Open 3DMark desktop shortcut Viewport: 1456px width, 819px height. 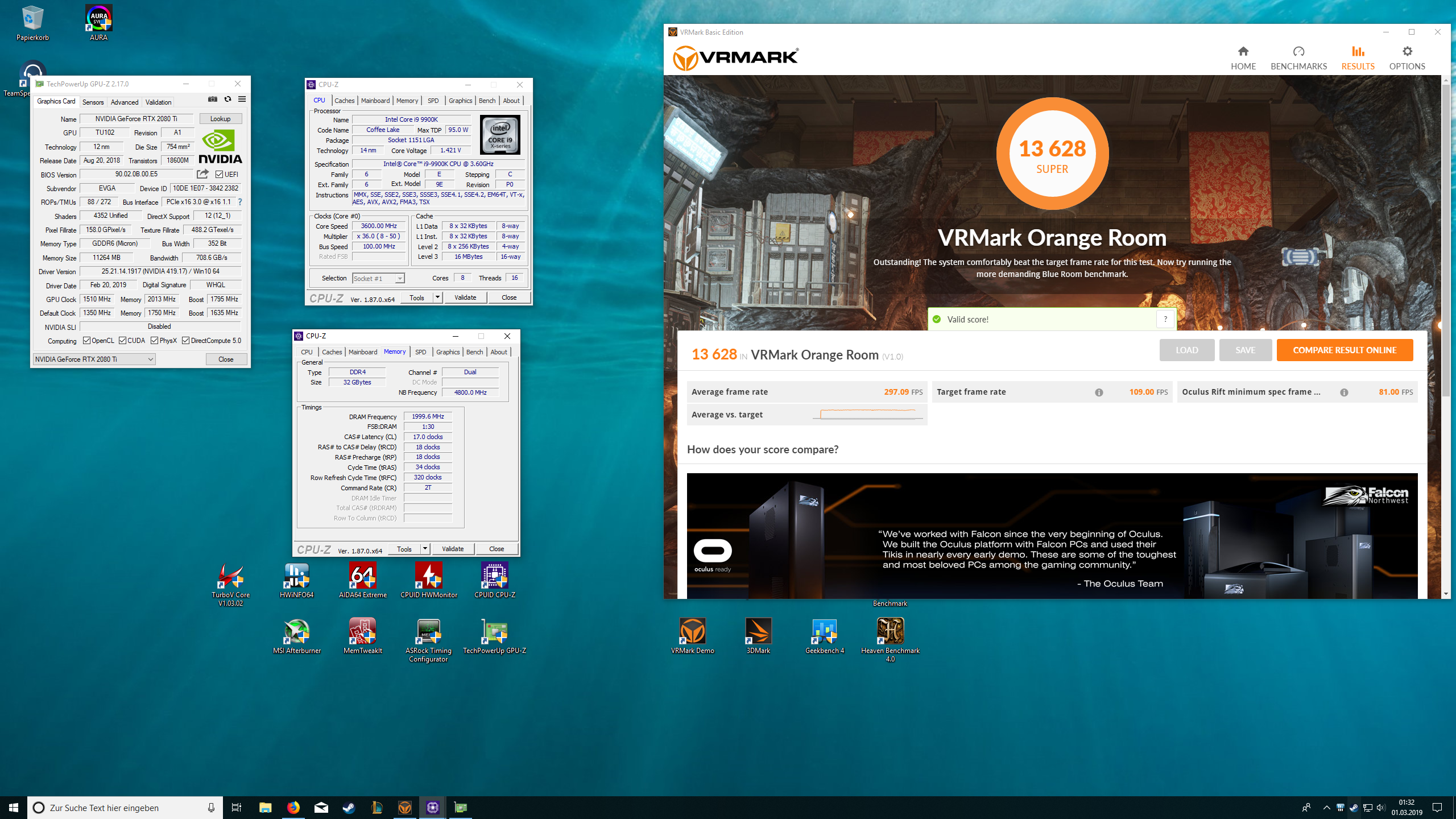coord(758,636)
